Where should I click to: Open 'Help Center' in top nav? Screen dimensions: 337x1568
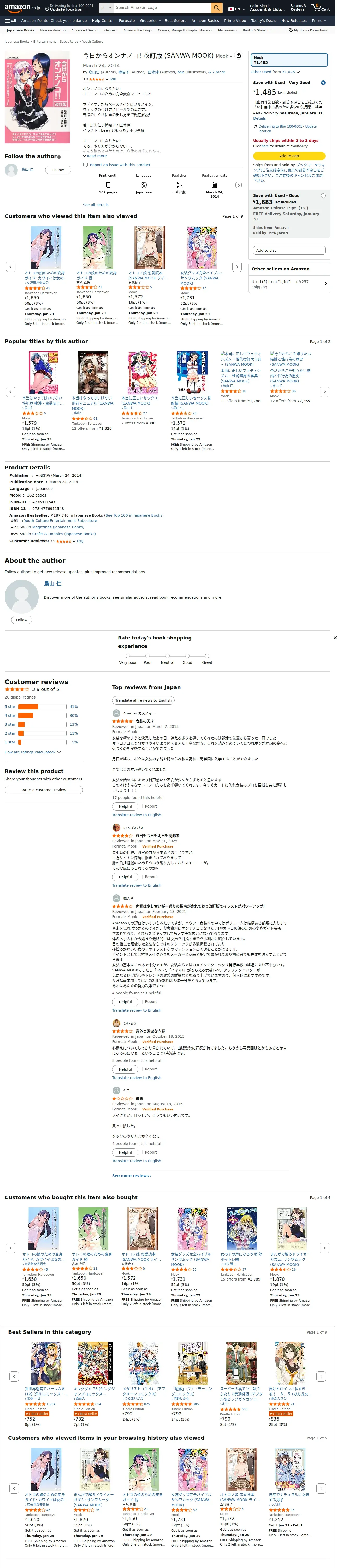(103, 21)
